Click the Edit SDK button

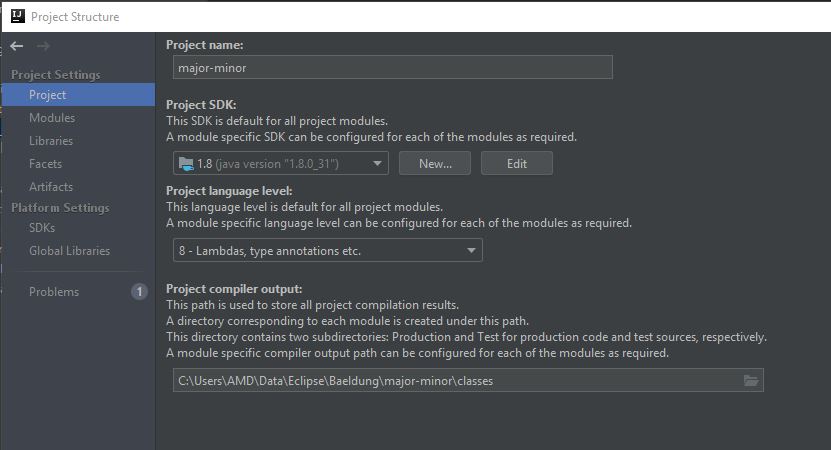pos(517,163)
